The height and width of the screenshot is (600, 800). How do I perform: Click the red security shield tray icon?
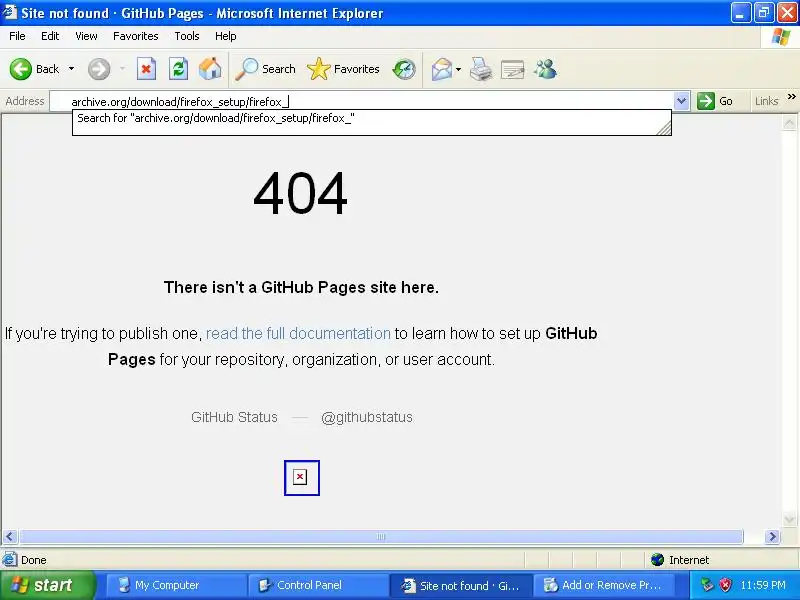tap(726, 585)
